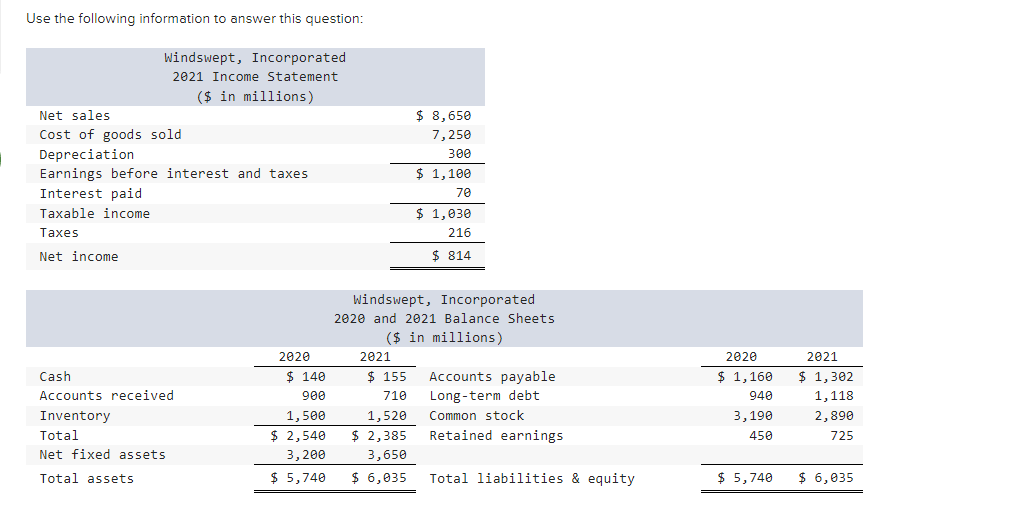Click the depreciation value 300
1009x509 pixels.
point(459,154)
